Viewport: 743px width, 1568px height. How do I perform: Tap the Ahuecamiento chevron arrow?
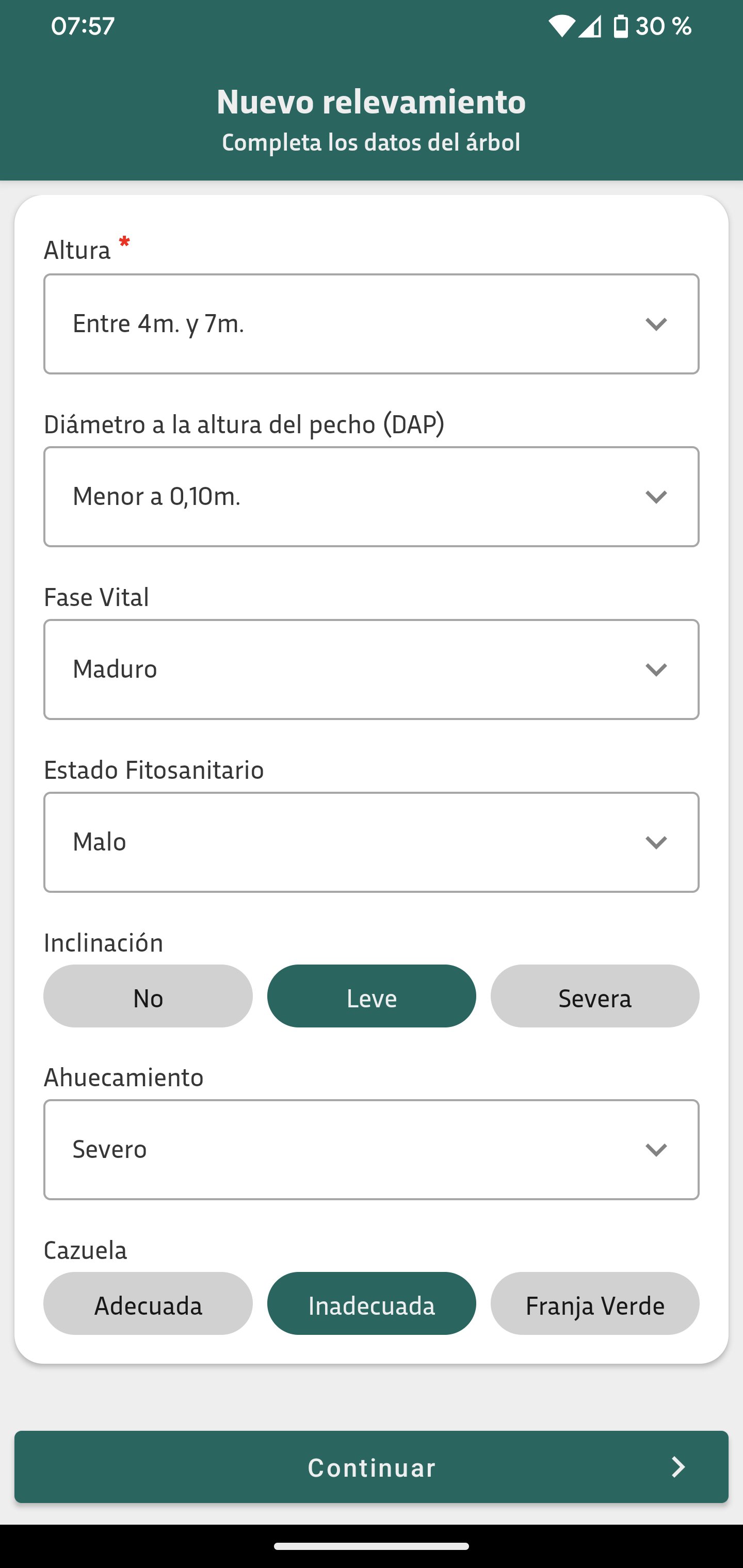655,1149
